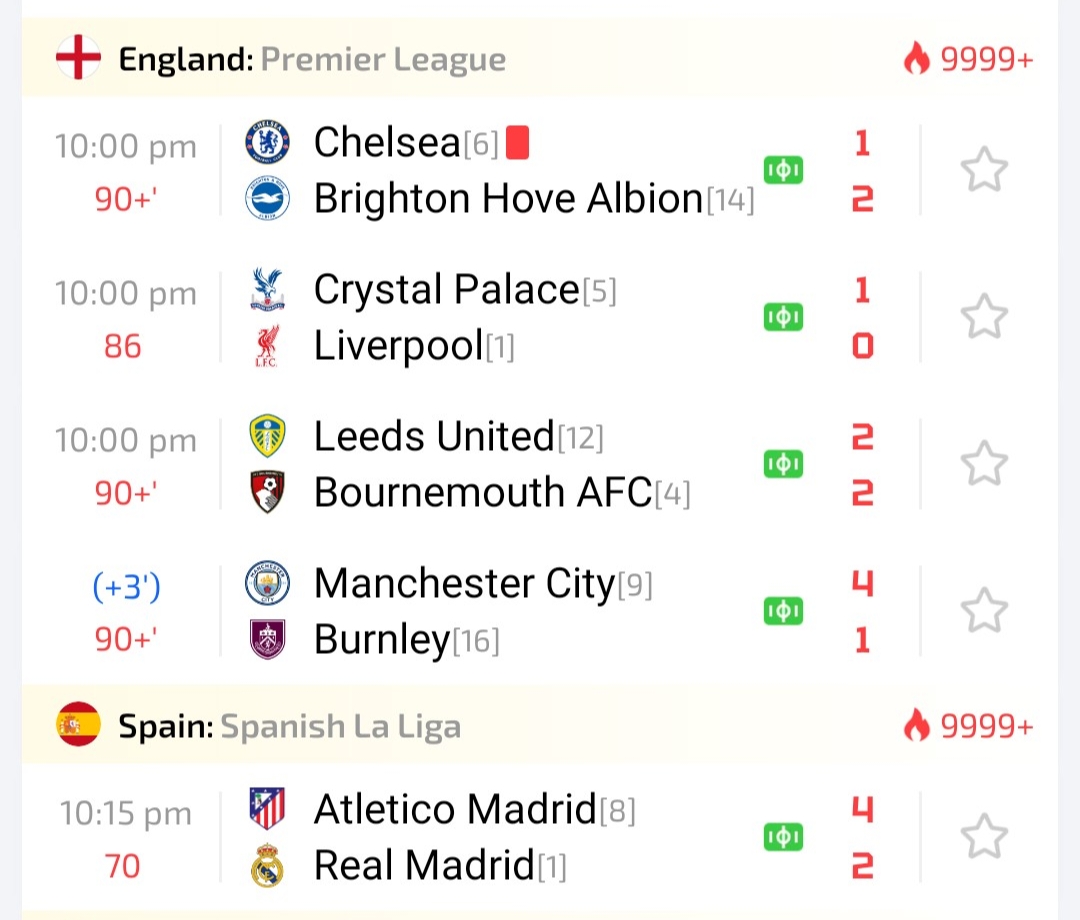Screen dimensions: 1080x920
Task: Click the Liverpool club crest
Action: click(267, 347)
